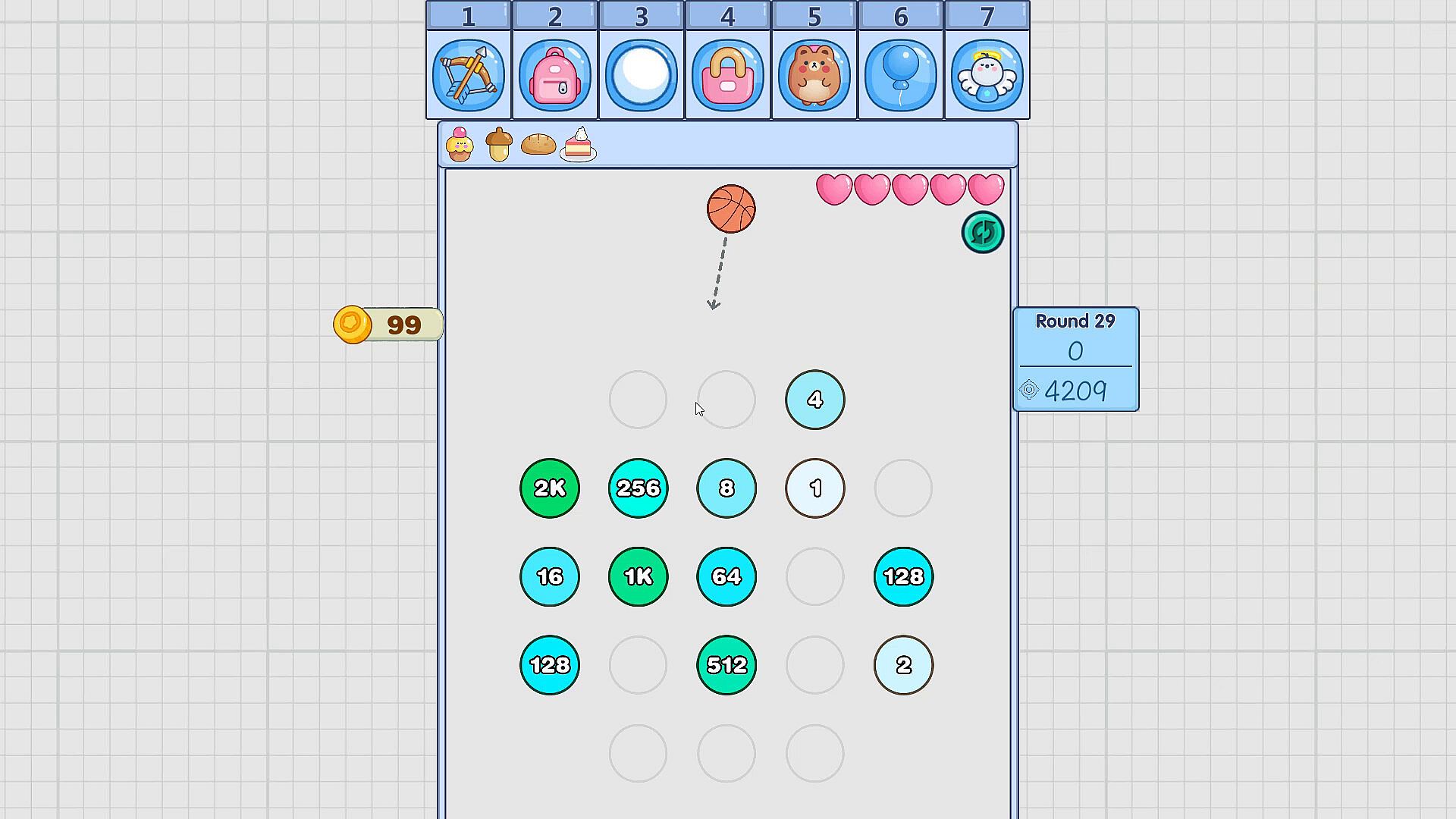Select the bow and arrow item
Screen dimensions: 1456x819
(x=469, y=75)
